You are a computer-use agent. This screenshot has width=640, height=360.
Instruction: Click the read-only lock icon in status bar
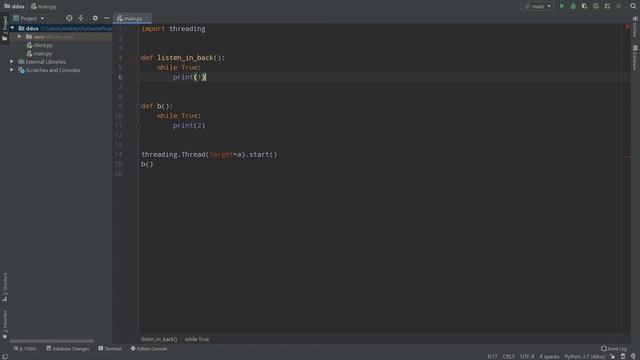click(613, 356)
